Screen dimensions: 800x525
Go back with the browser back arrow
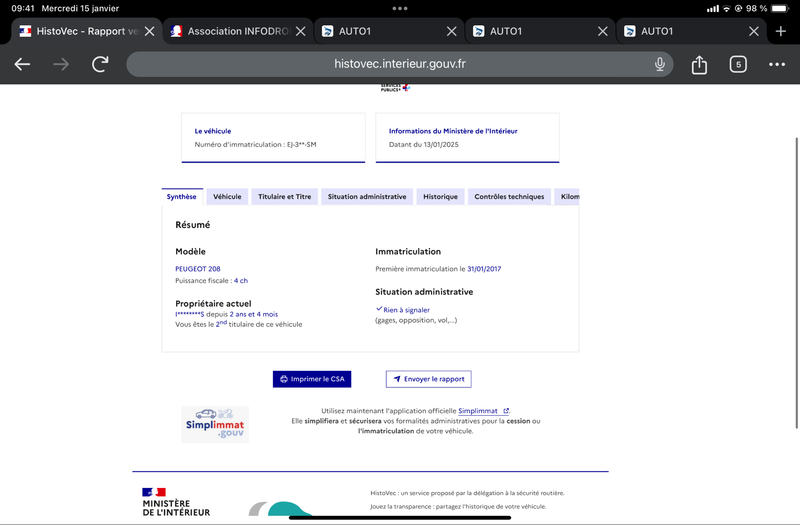[x=22, y=64]
